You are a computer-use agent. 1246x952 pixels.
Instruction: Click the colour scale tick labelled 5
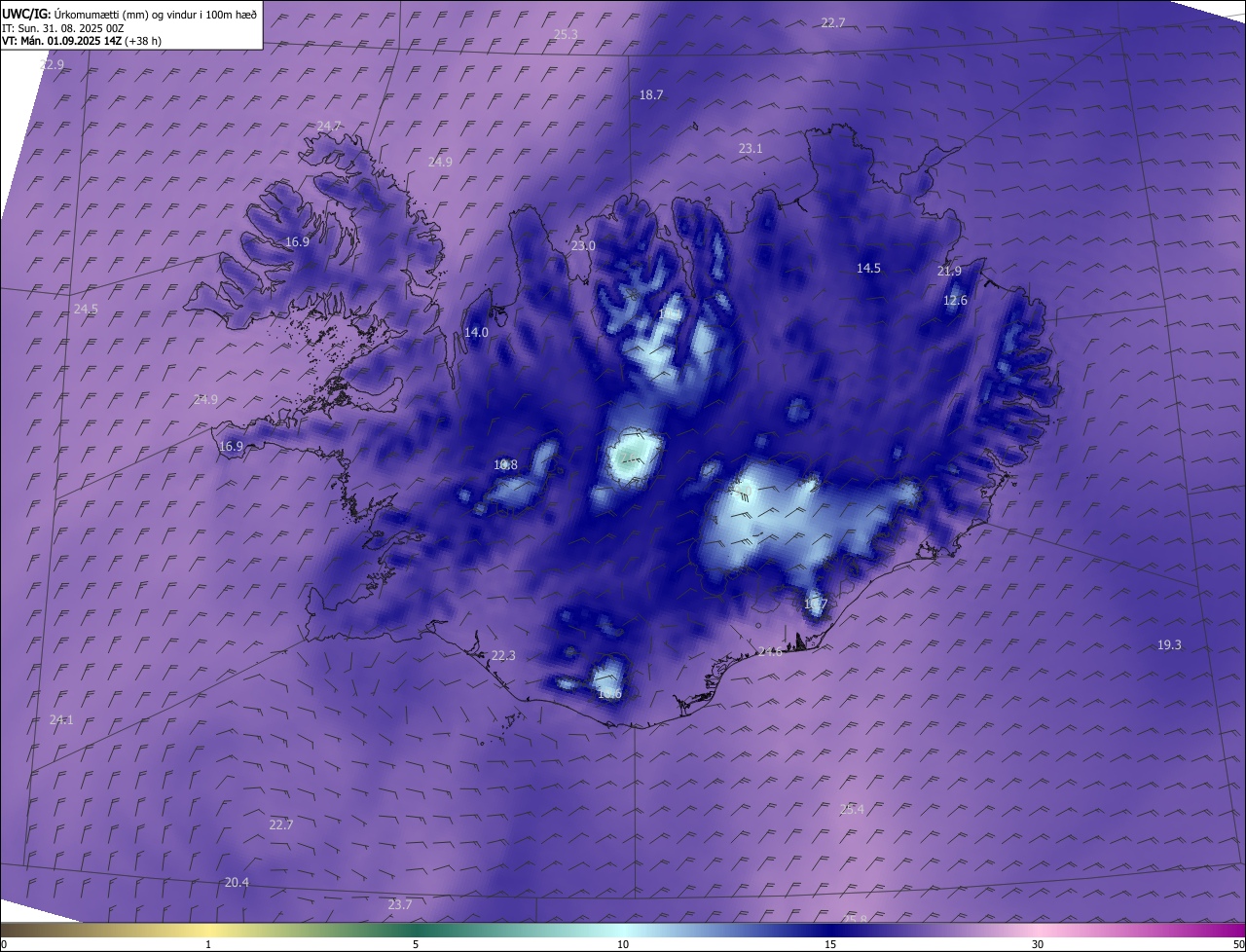(416, 944)
